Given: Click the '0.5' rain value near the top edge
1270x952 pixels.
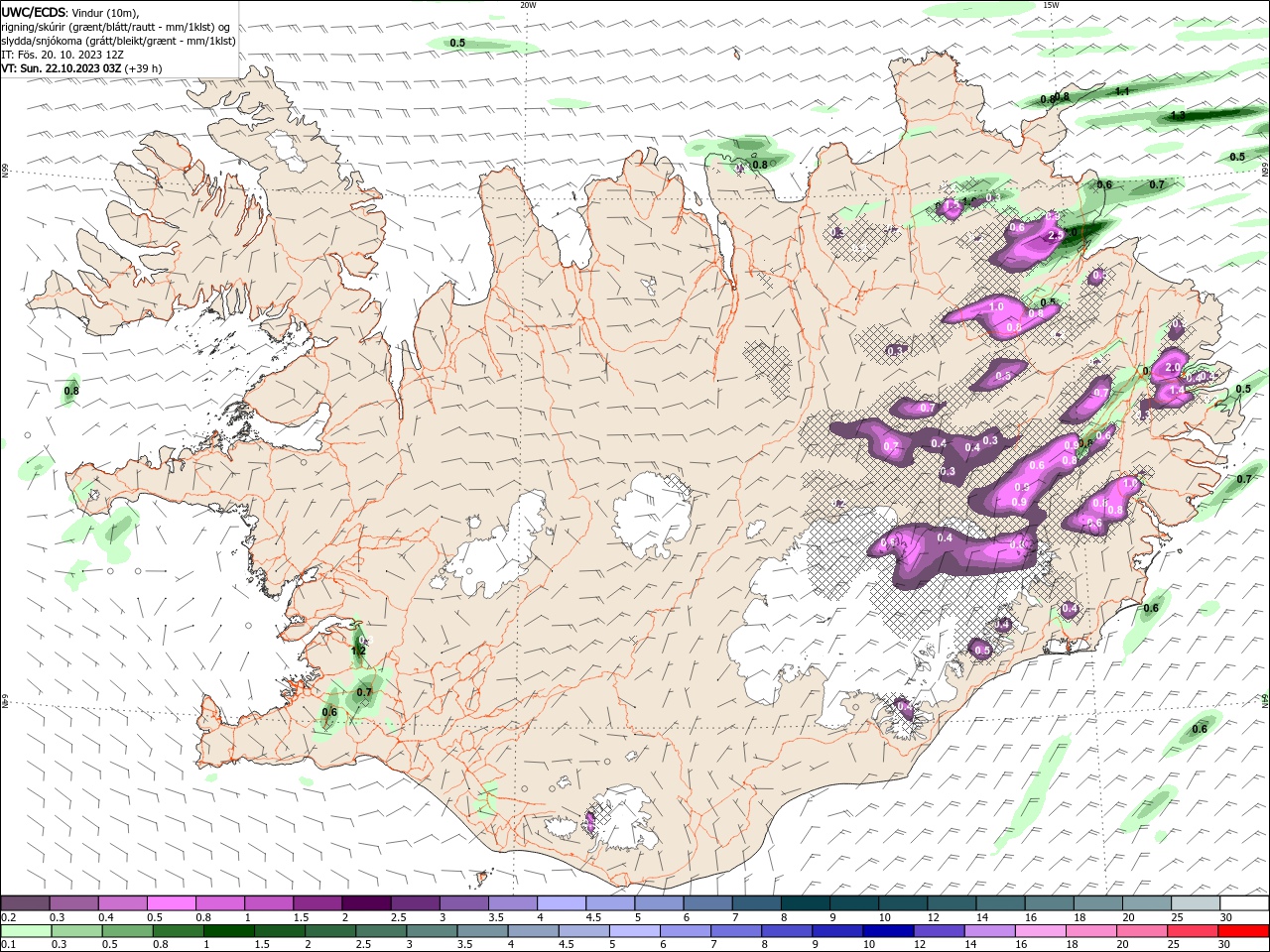Looking at the screenshot, I should [457, 43].
